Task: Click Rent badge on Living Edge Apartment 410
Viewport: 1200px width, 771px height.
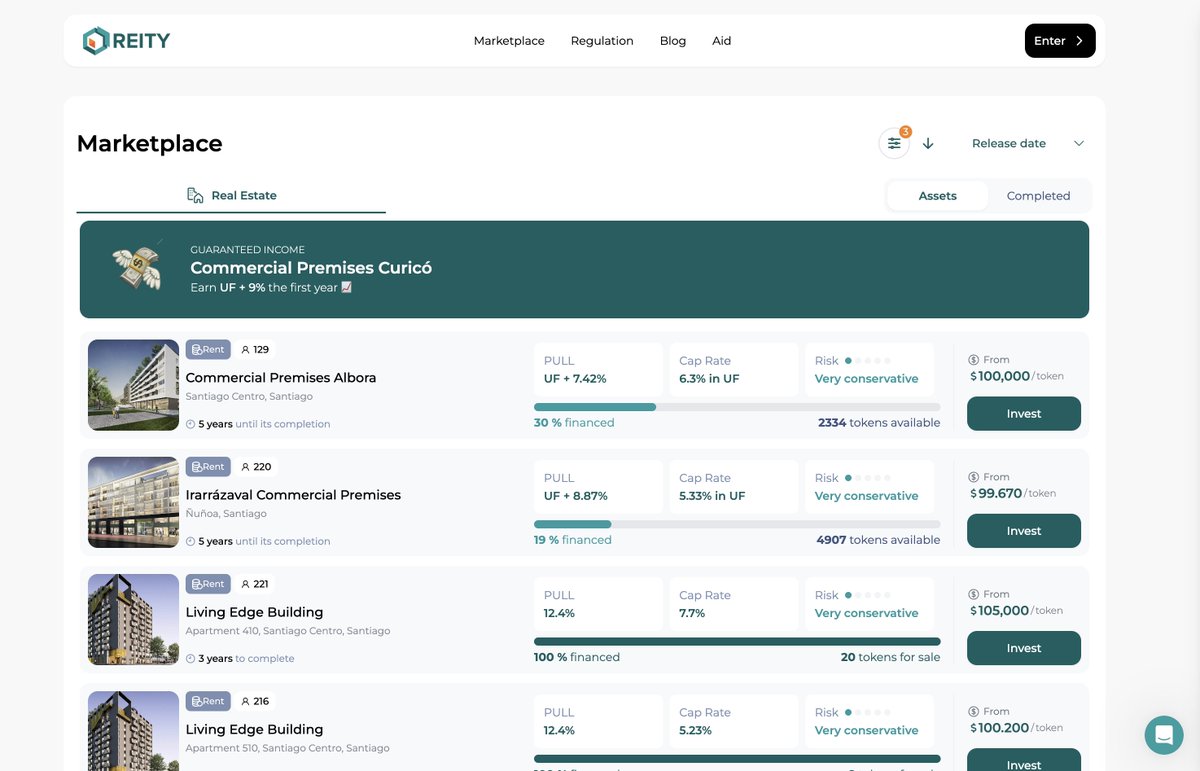Action: click(208, 584)
